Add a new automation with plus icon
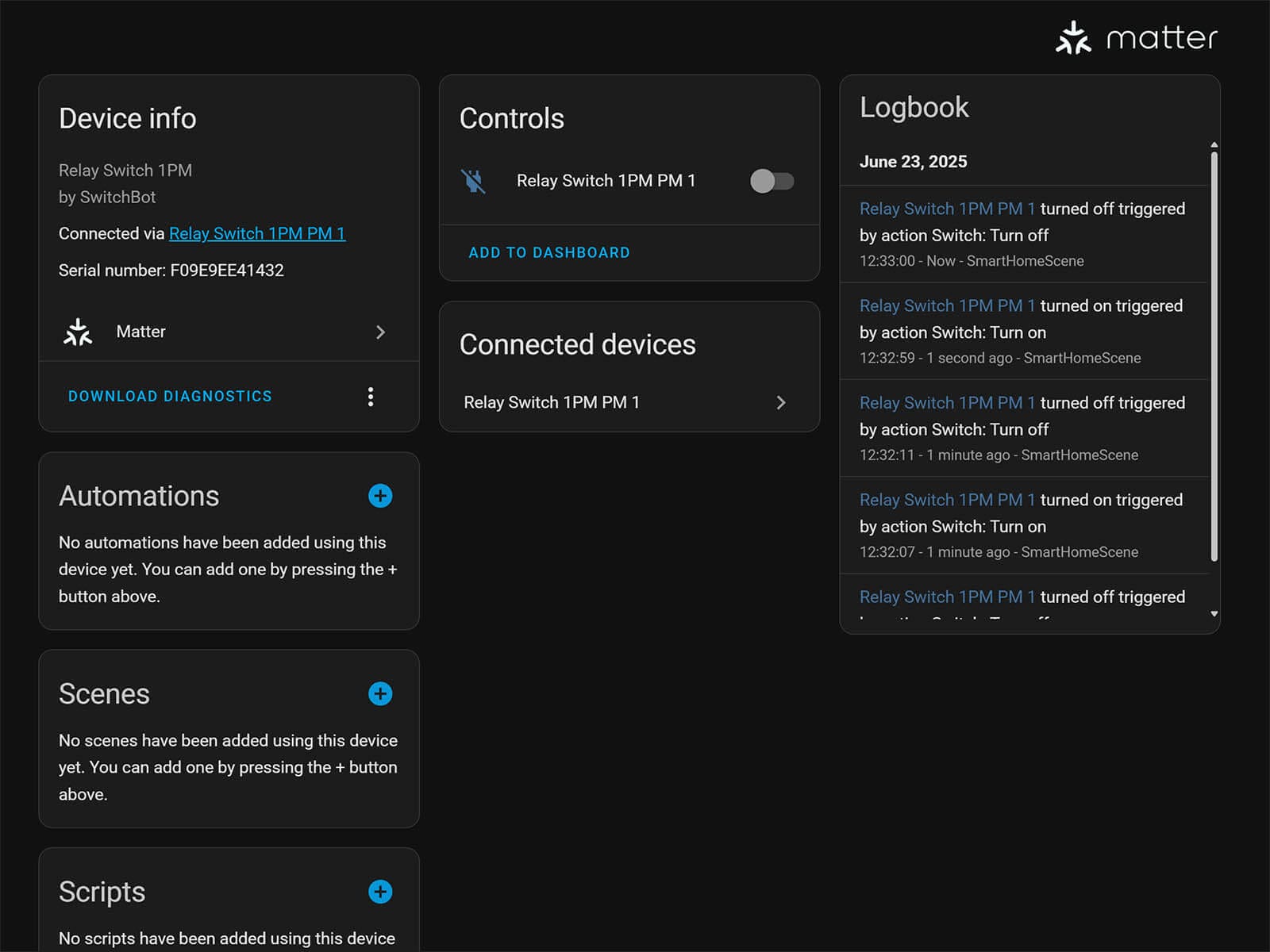This screenshot has height=952, width=1270. tap(380, 496)
